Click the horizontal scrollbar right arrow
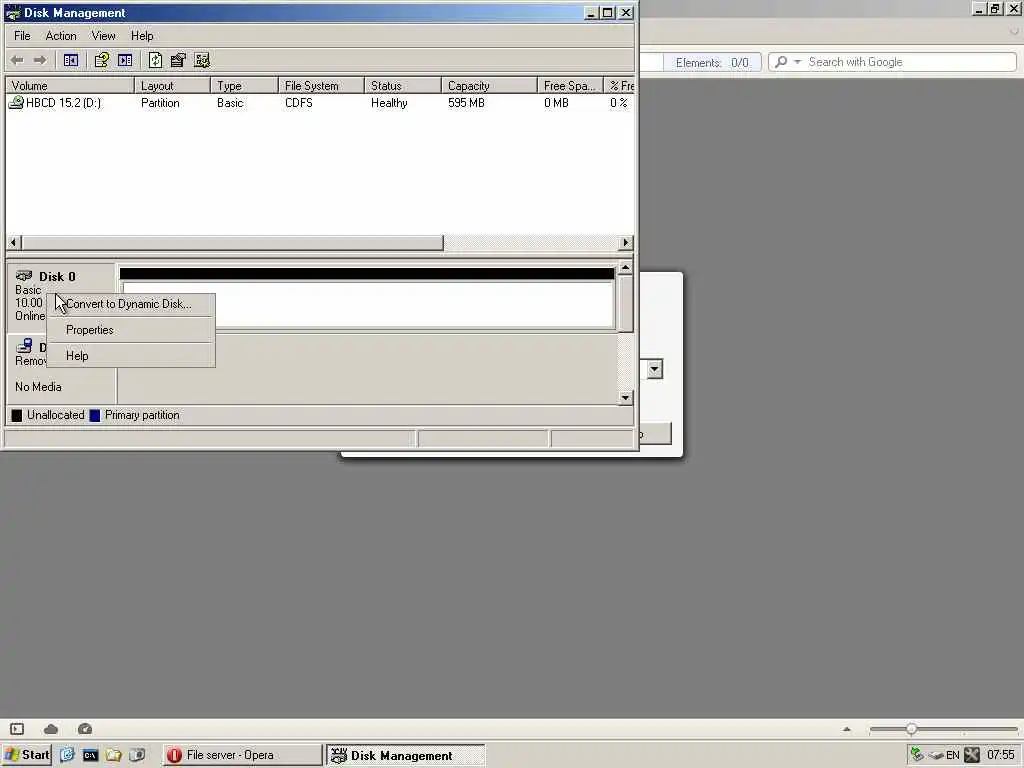 [626, 243]
